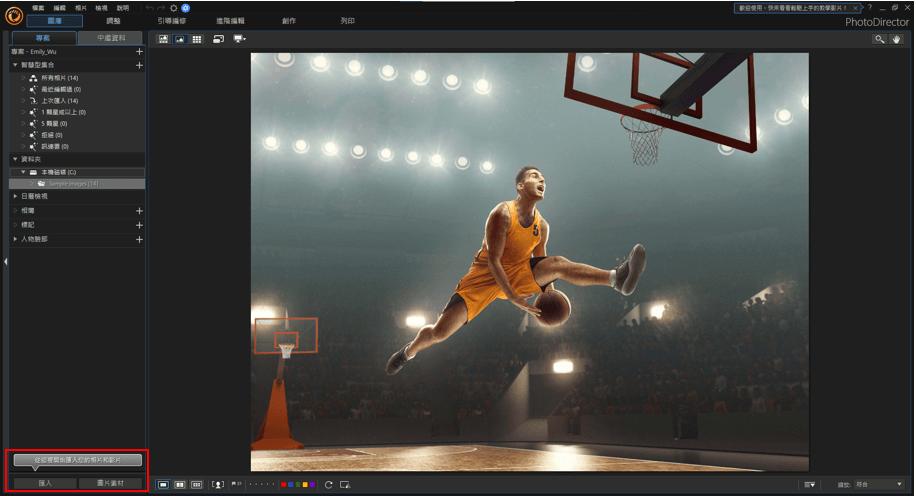The height and width of the screenshot is (496, 916).
Task: Apply the yellow color label
Action: (x=305, y=484)
